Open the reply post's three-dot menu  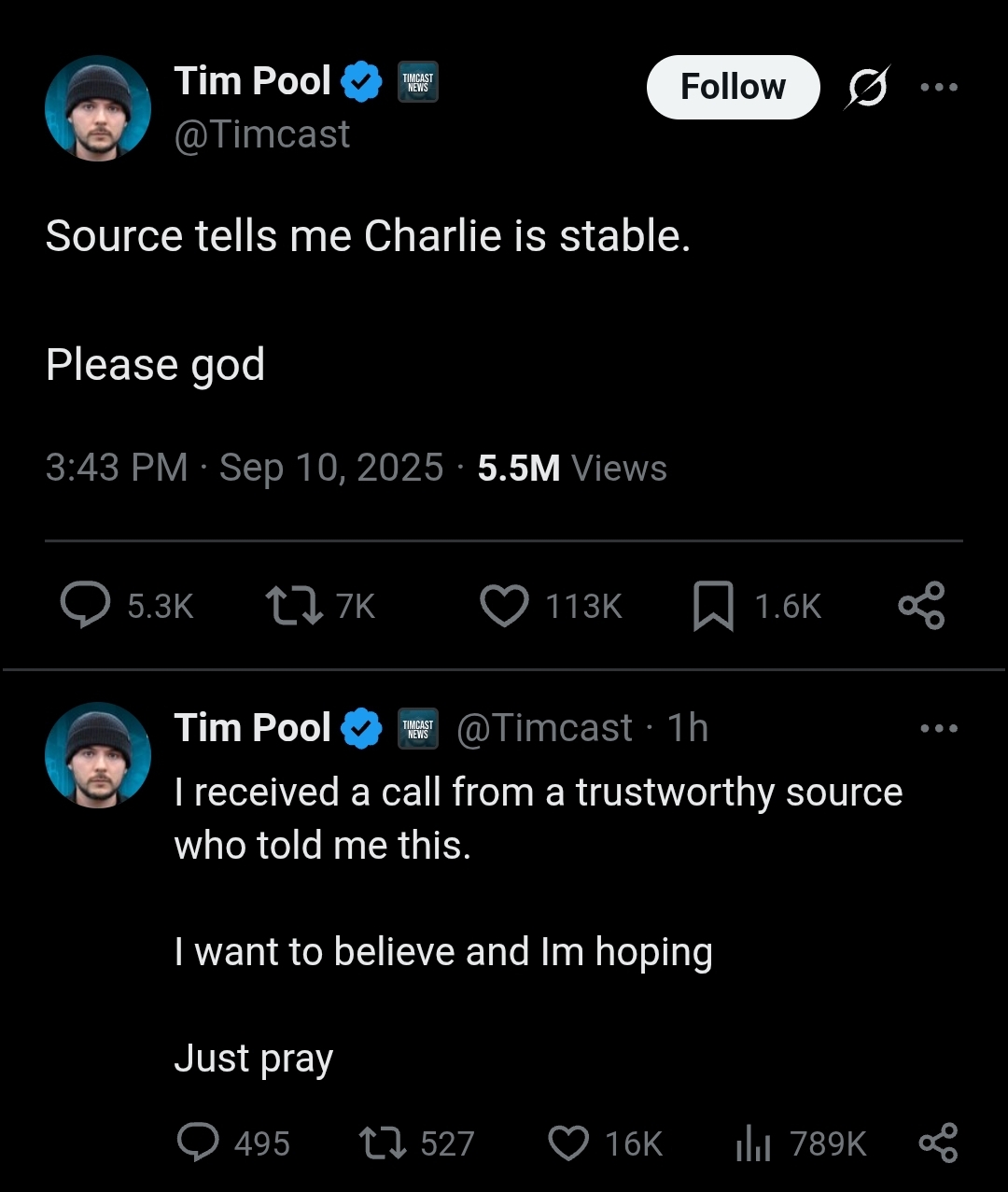pos(938,728)
